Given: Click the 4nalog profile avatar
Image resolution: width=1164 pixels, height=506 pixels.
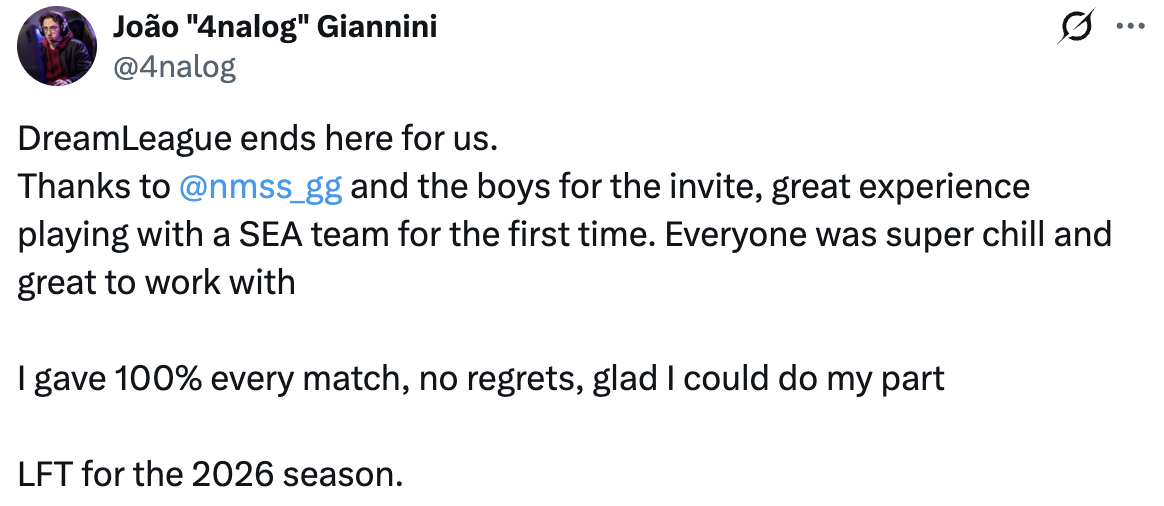Looking at the screenshot, I should (x=57, y=45).
